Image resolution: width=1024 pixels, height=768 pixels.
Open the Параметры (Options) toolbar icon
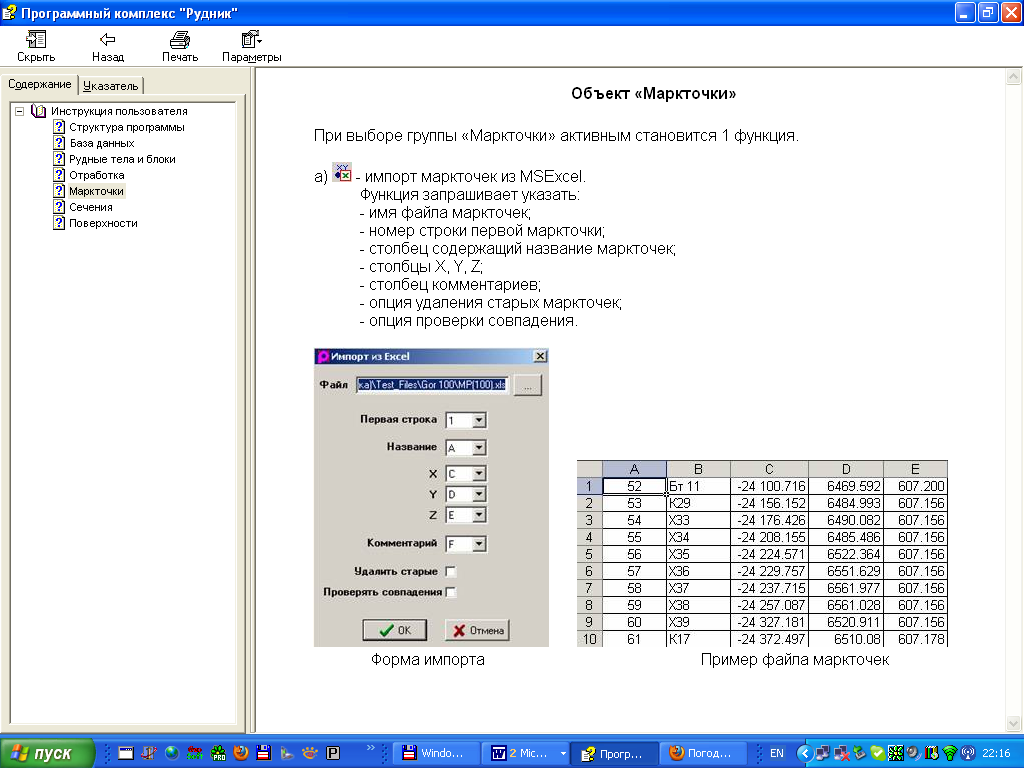(x=251, y=40)
